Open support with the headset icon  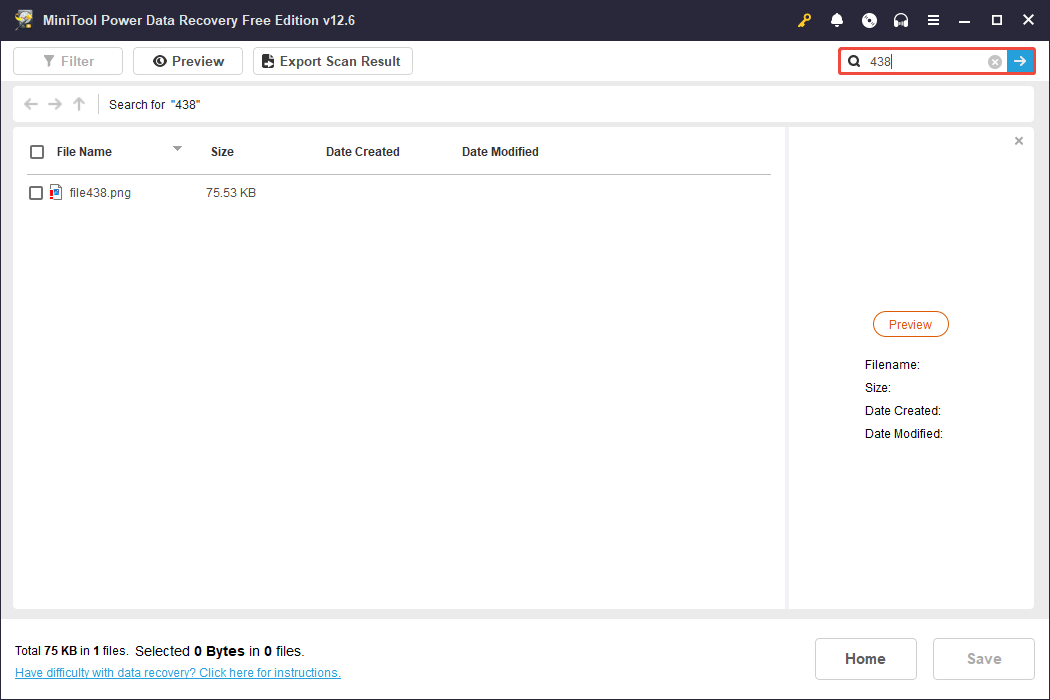[900, 19]
